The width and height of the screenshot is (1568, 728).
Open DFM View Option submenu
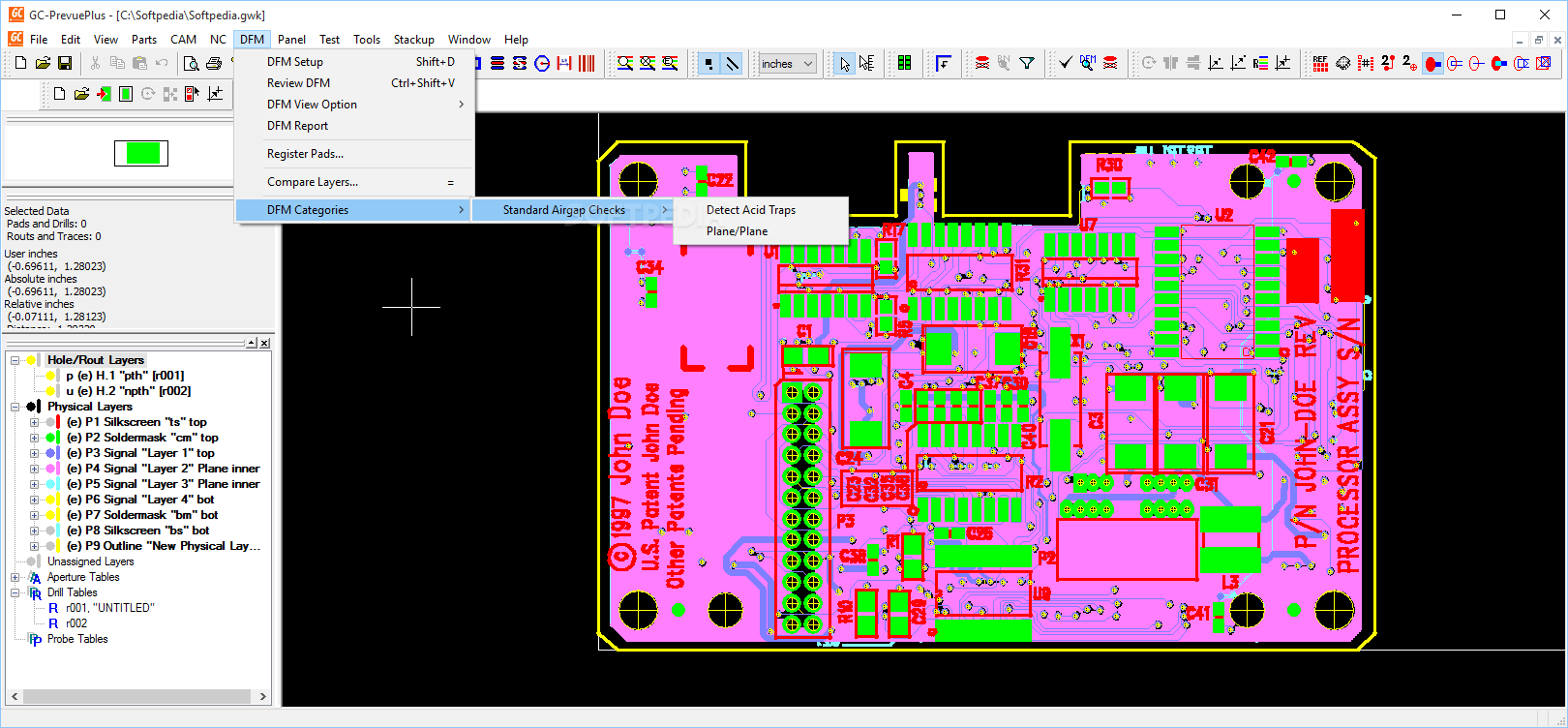click(x=354, y=105)
